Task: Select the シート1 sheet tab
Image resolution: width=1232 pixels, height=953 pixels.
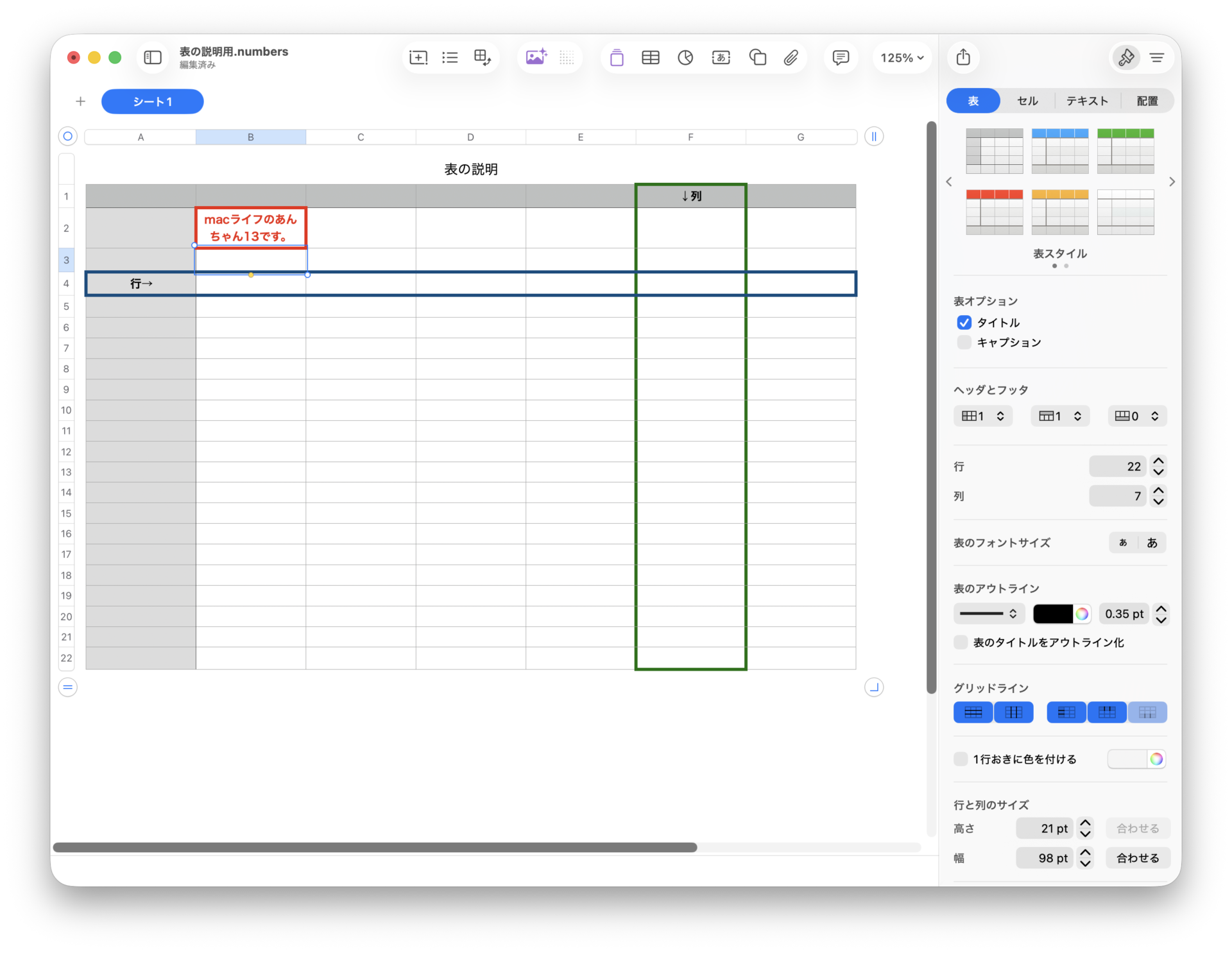Action: point(153,101)
